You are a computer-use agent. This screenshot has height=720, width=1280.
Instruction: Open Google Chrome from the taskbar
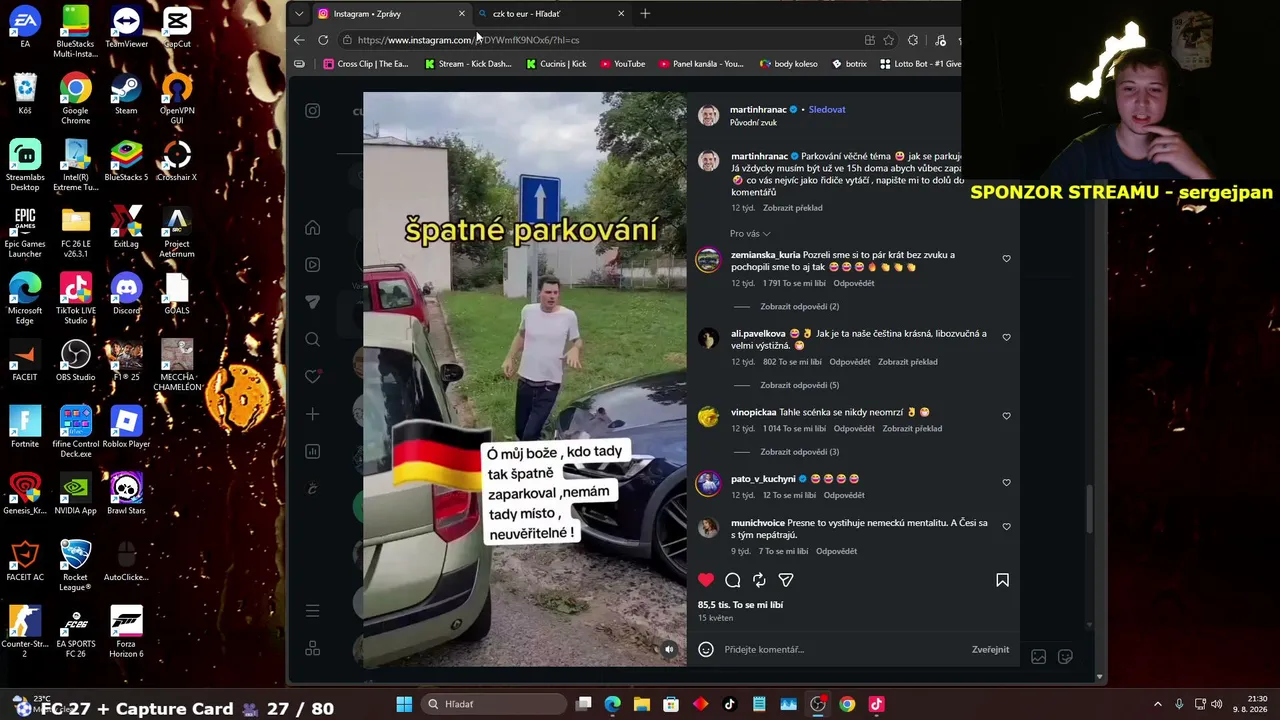pos(847,704)
